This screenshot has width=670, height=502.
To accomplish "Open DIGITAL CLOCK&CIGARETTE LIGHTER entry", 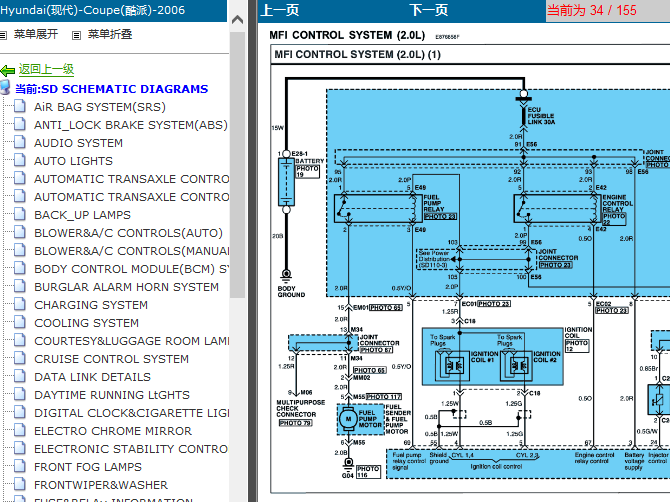I will click(132, 413).
